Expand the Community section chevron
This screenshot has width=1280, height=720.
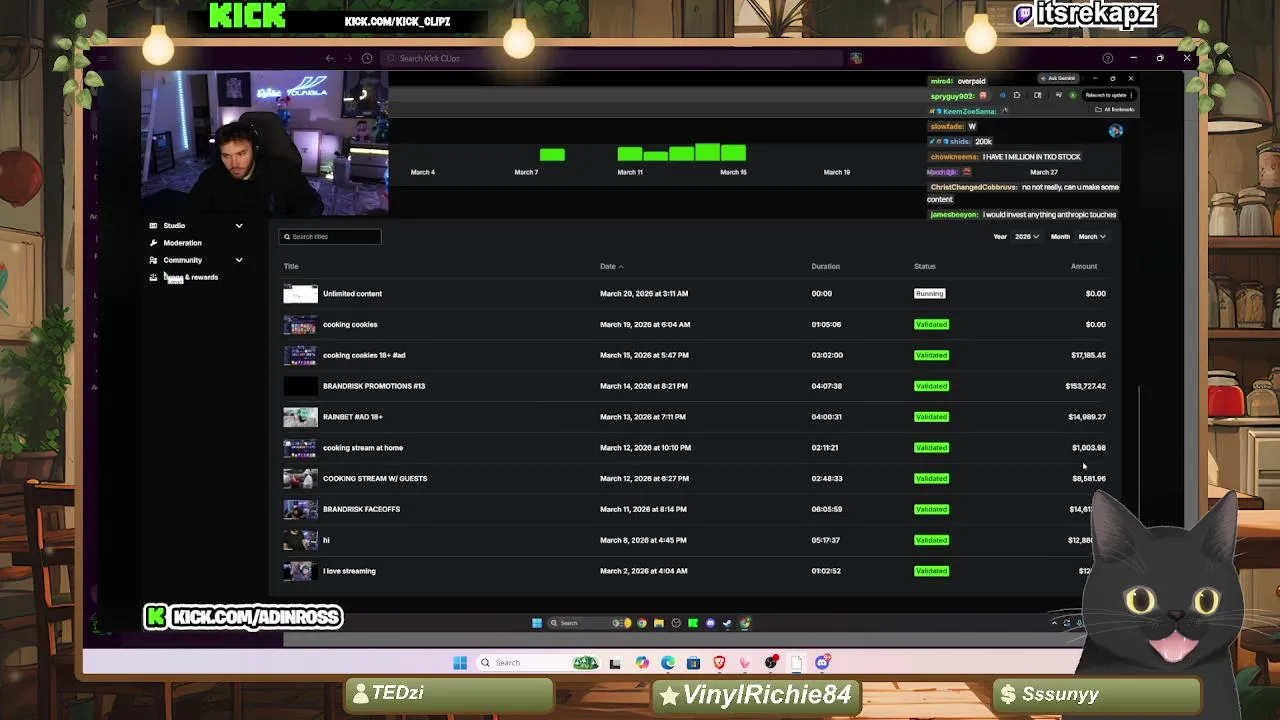point(239,260)
